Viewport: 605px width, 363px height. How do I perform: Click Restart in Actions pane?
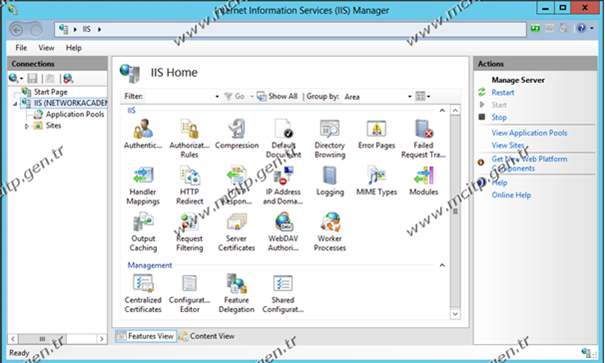pos(503,93)
